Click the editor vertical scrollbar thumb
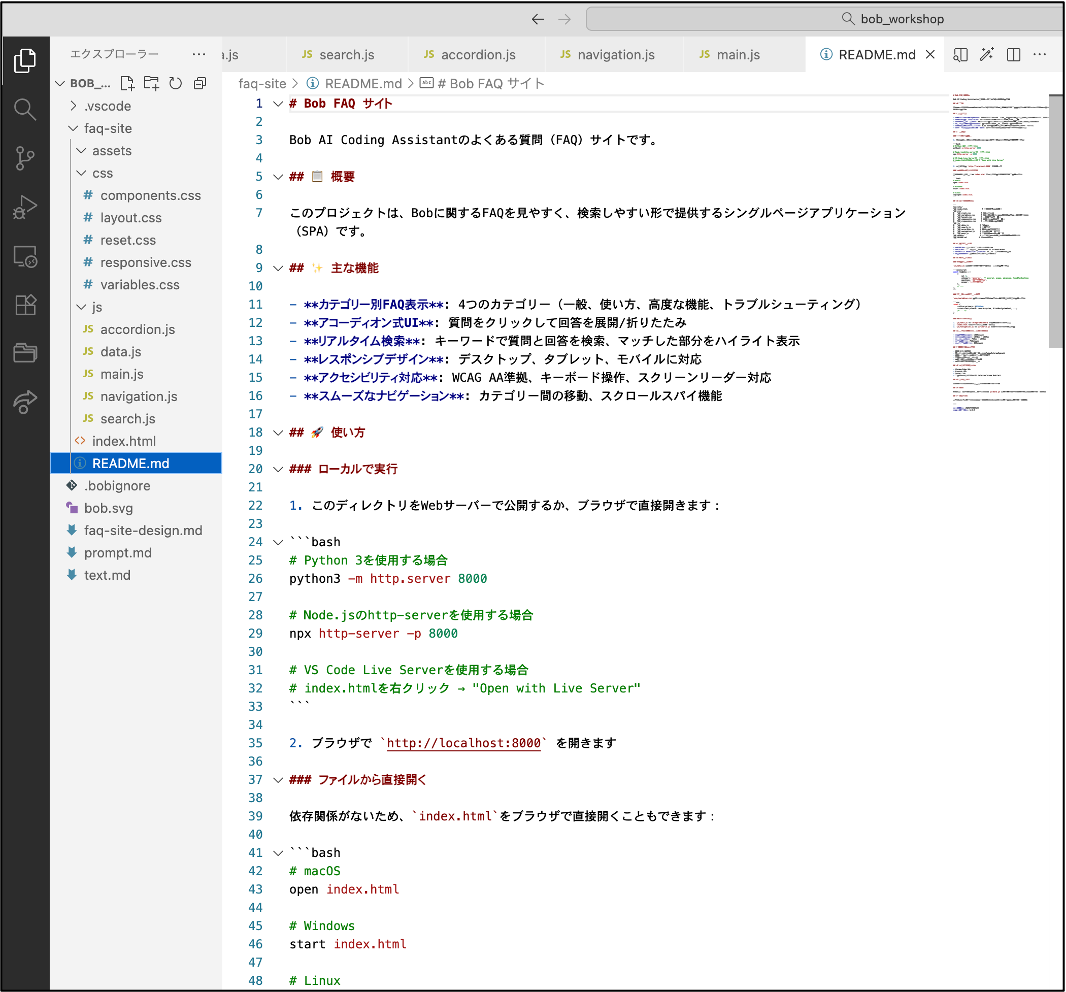The height and width of the screenshot is (992, 1066). pos(1056,221)
